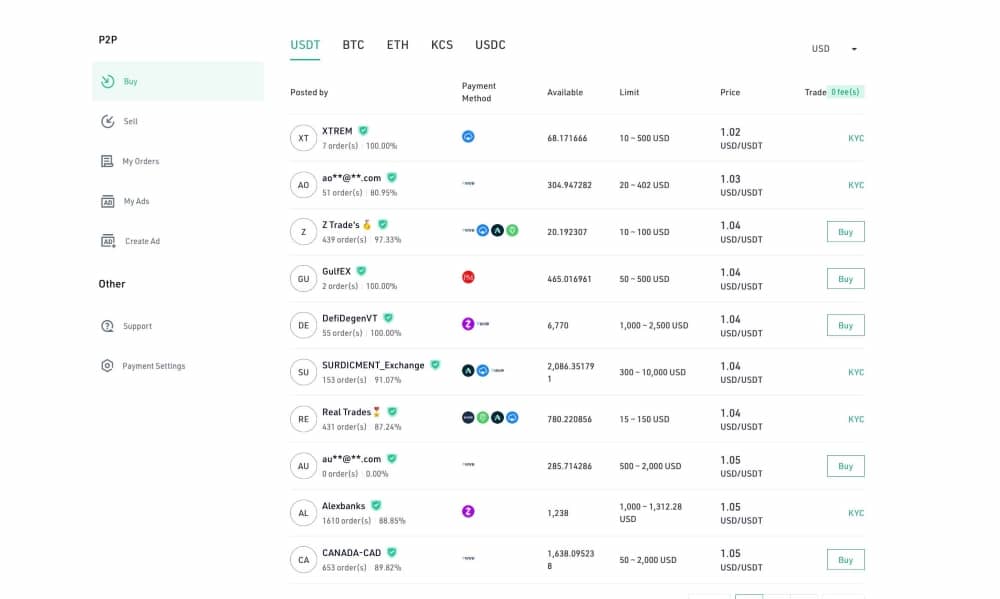Click the Create Ad icon

click(x=108, y=241)
